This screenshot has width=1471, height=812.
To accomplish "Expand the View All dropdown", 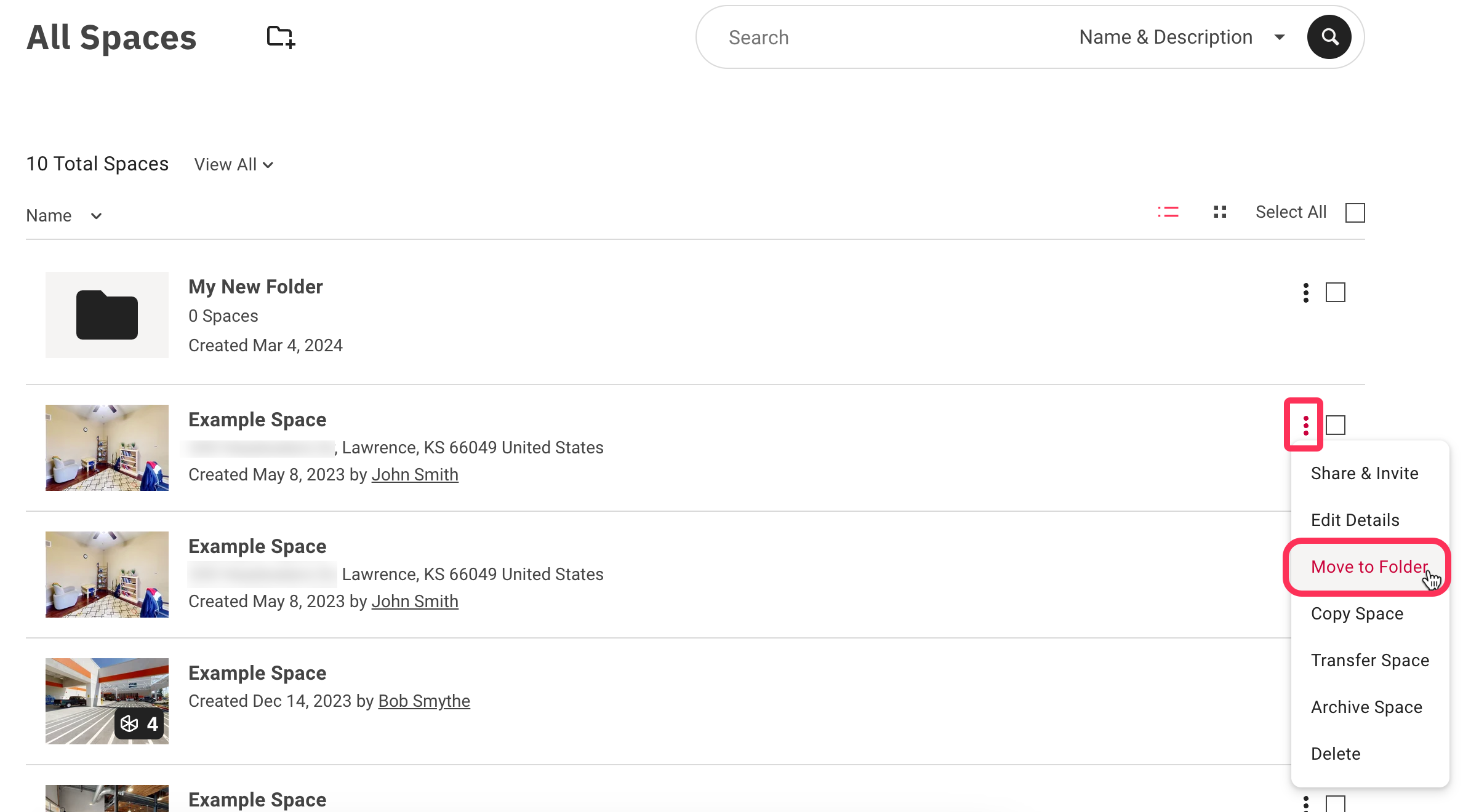I will (x=233, y=164).
